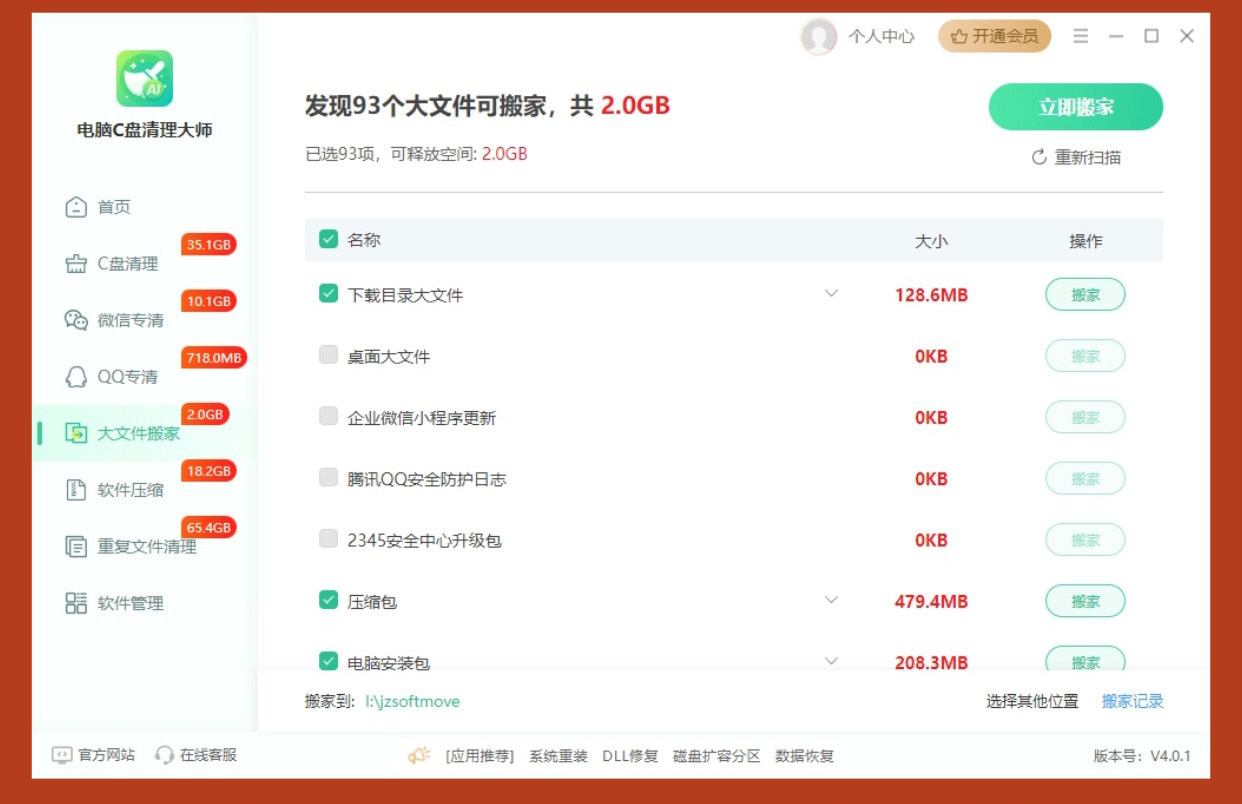Viewport: 1242px width, 804px height.
Task: Toggle the select-all 名称 checkbox
Action: pos(328,239)
